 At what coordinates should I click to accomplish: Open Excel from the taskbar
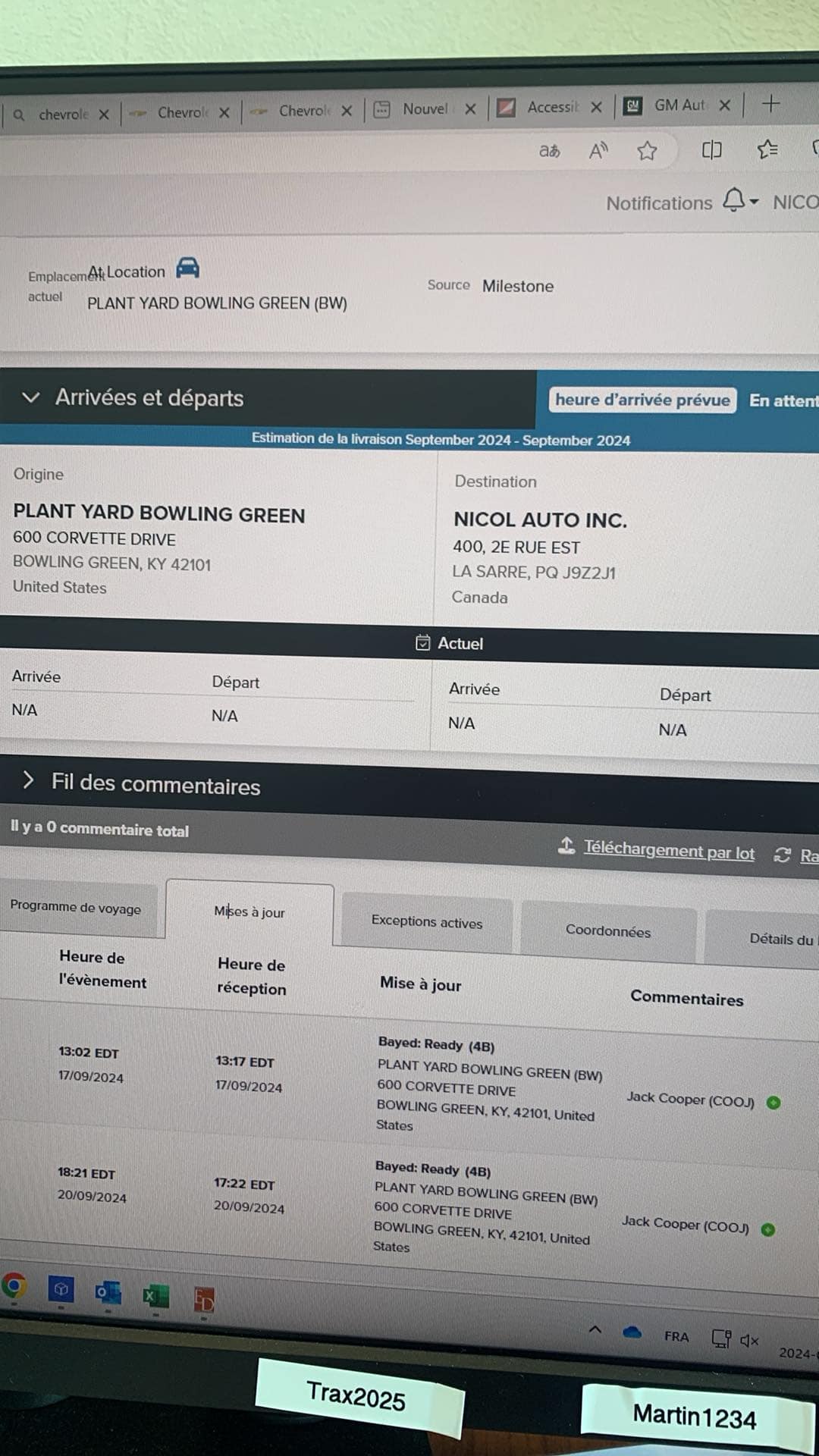coord(155,1296)
